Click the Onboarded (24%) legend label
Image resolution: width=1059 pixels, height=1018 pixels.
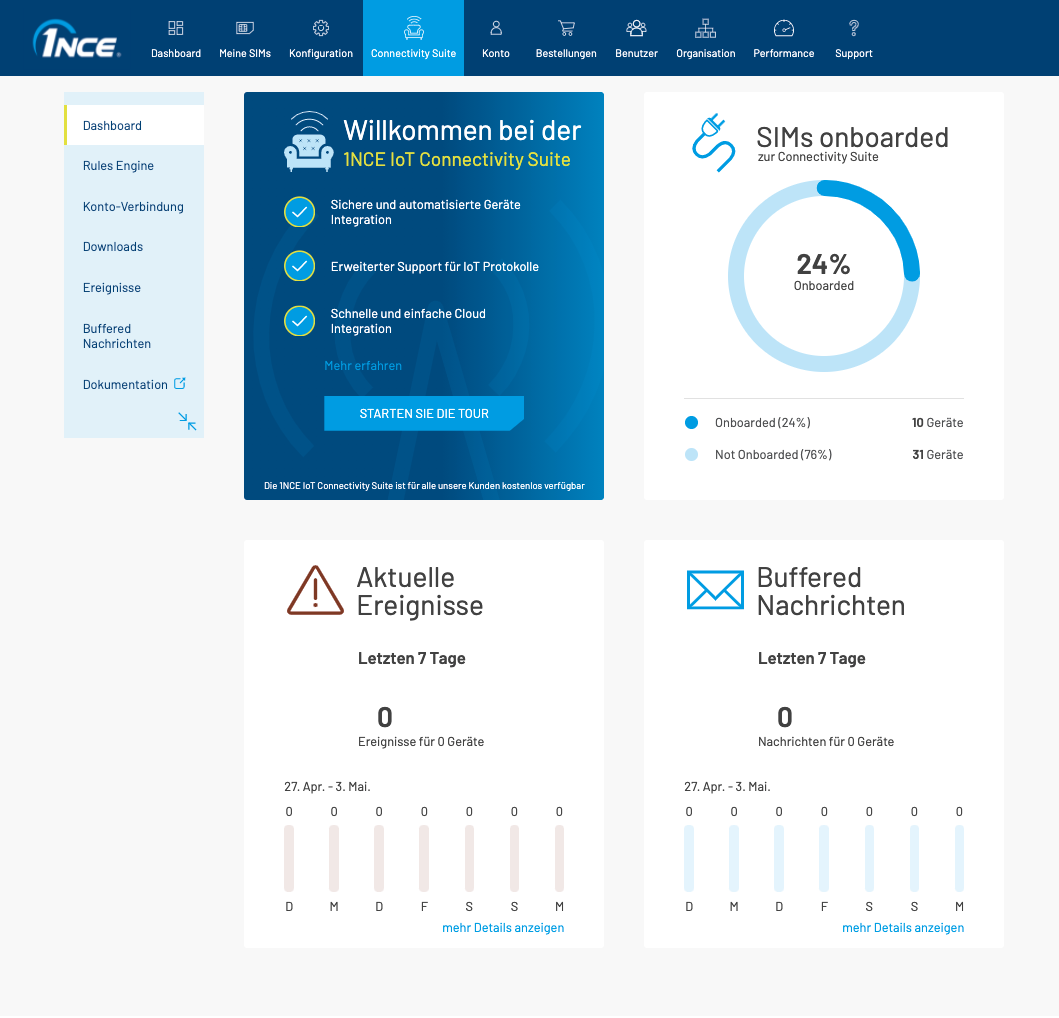coord(763,423)
